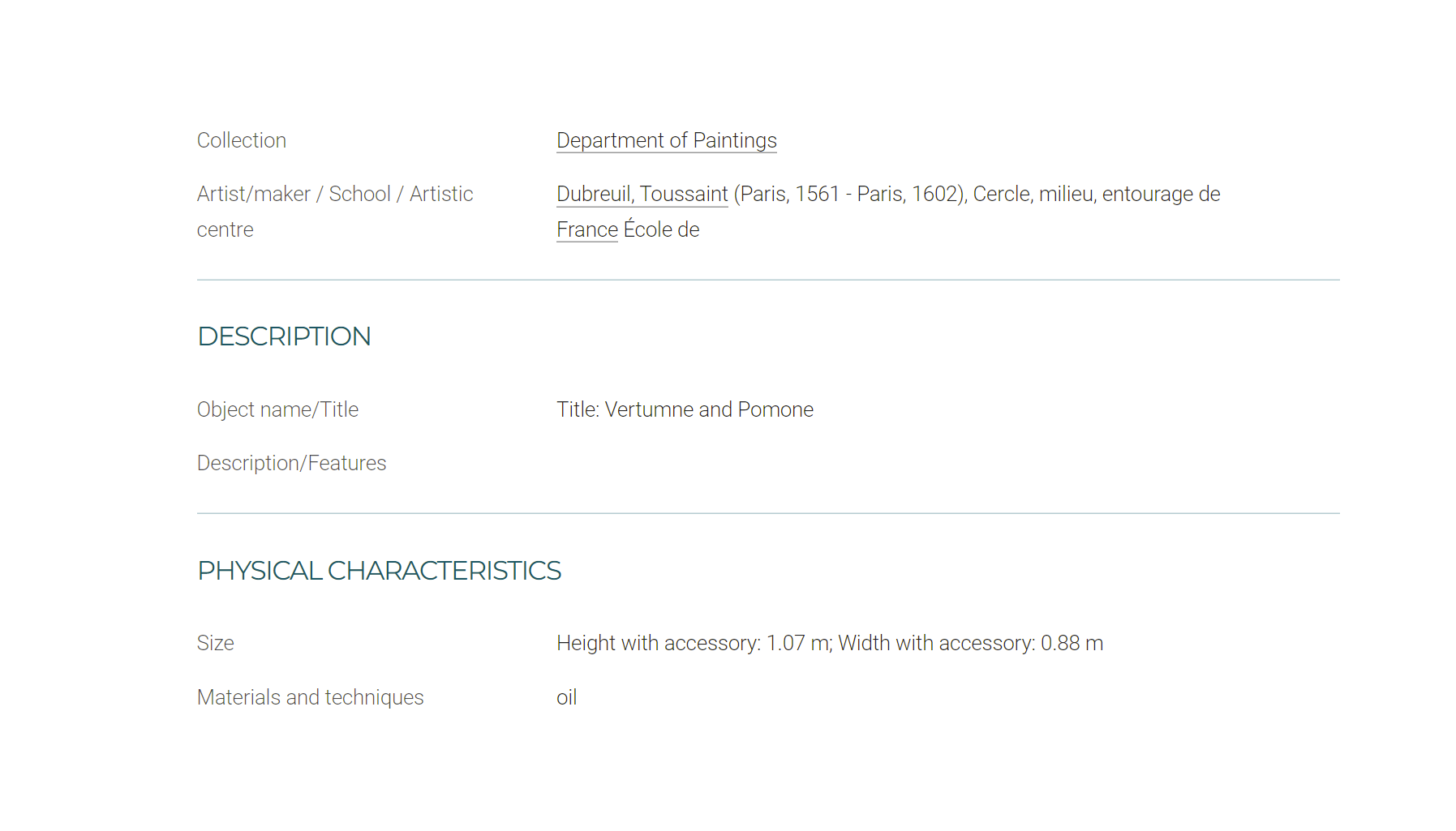Viewport: 1456px width, 831px height.
Task: Click the Materials and techniques label
Action: pos(310,697)
